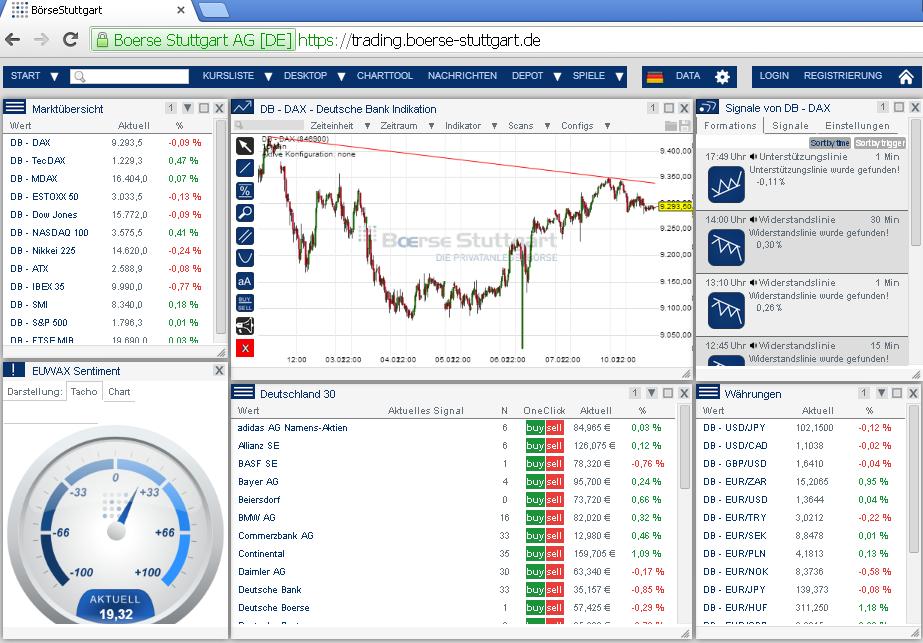Click the BUY/SELL chart tool icon
Viewport: 923px width, 643px height.
[x=244, y=304]
